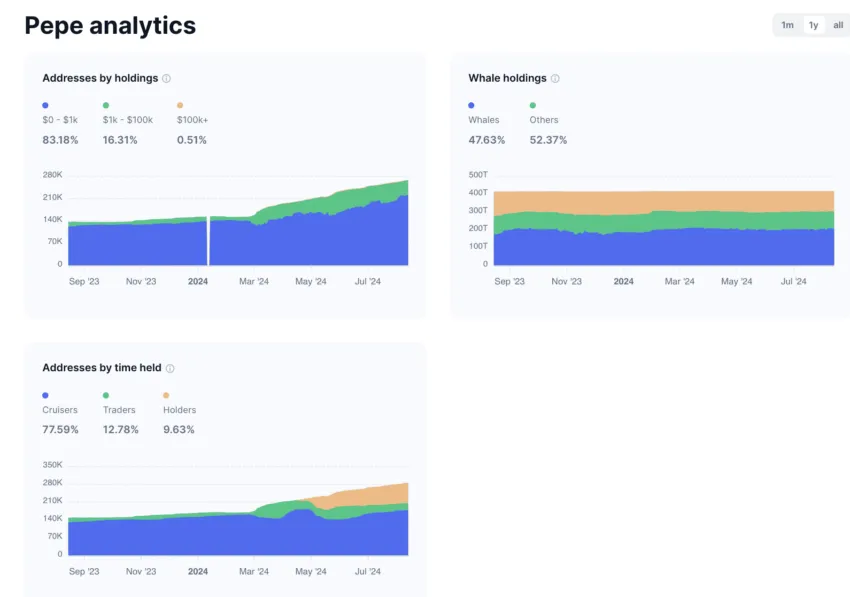Select the 1m time range tab

[x=787, y=25]
